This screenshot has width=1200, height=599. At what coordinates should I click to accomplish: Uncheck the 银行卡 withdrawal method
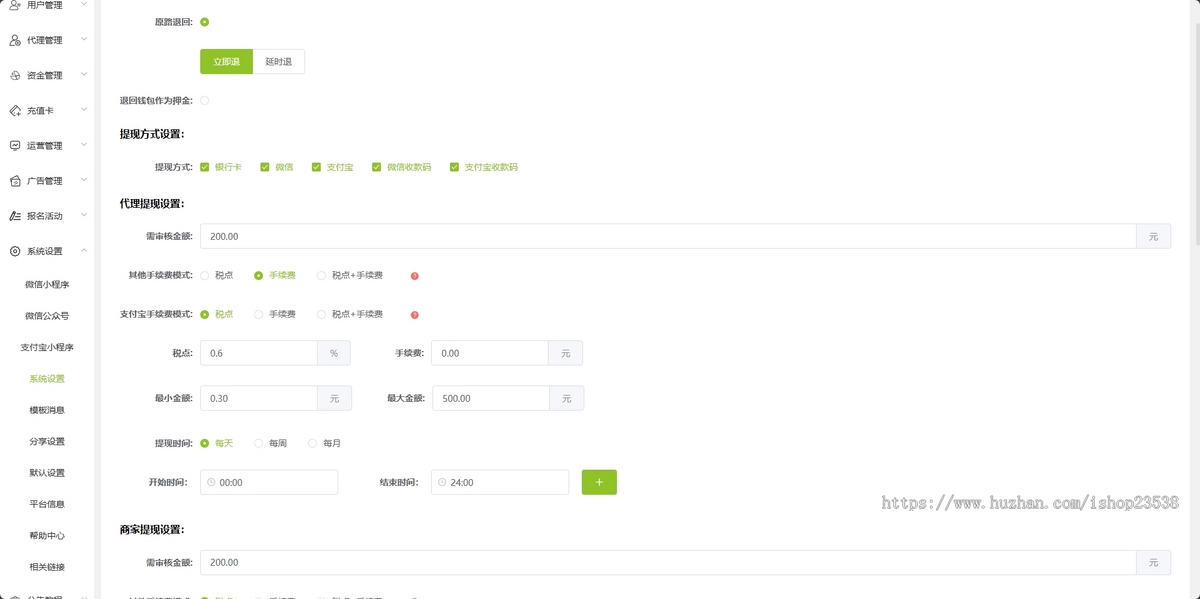click(x=204, y=166)
